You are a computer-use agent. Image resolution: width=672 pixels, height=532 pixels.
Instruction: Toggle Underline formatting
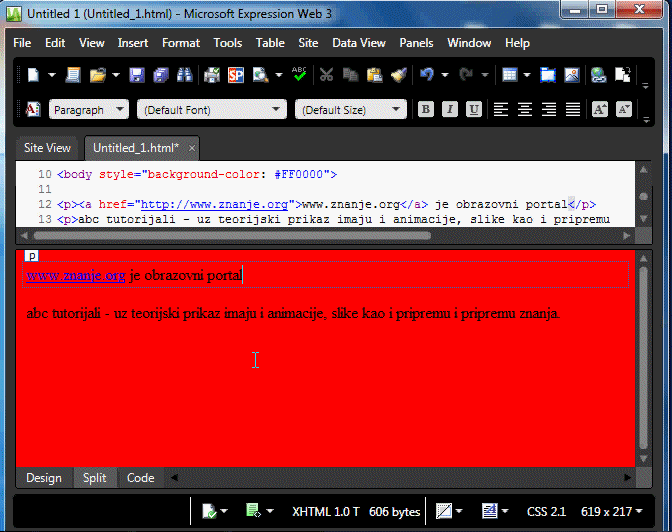click(474, 109)
